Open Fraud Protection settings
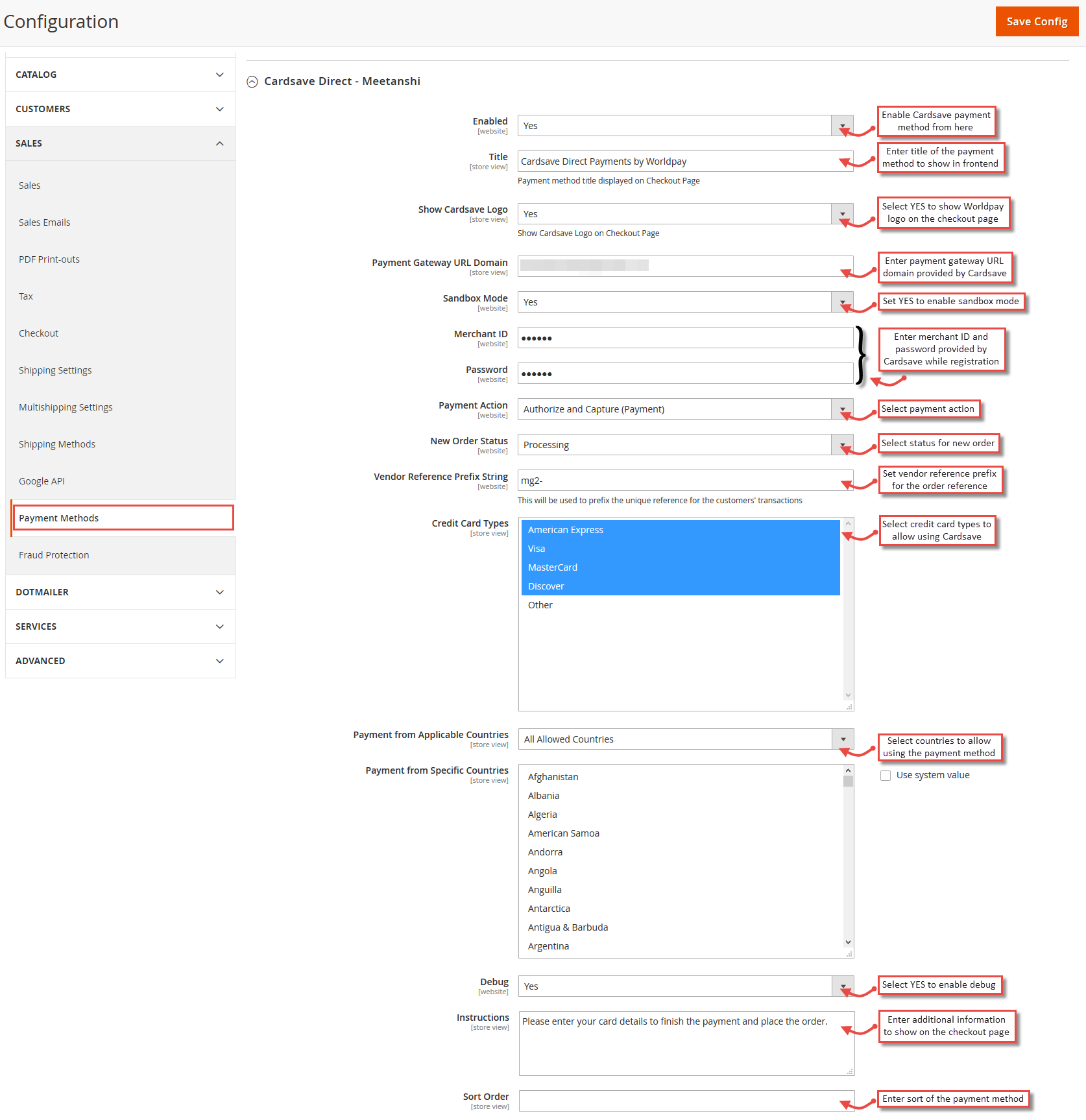 [54, 555]
